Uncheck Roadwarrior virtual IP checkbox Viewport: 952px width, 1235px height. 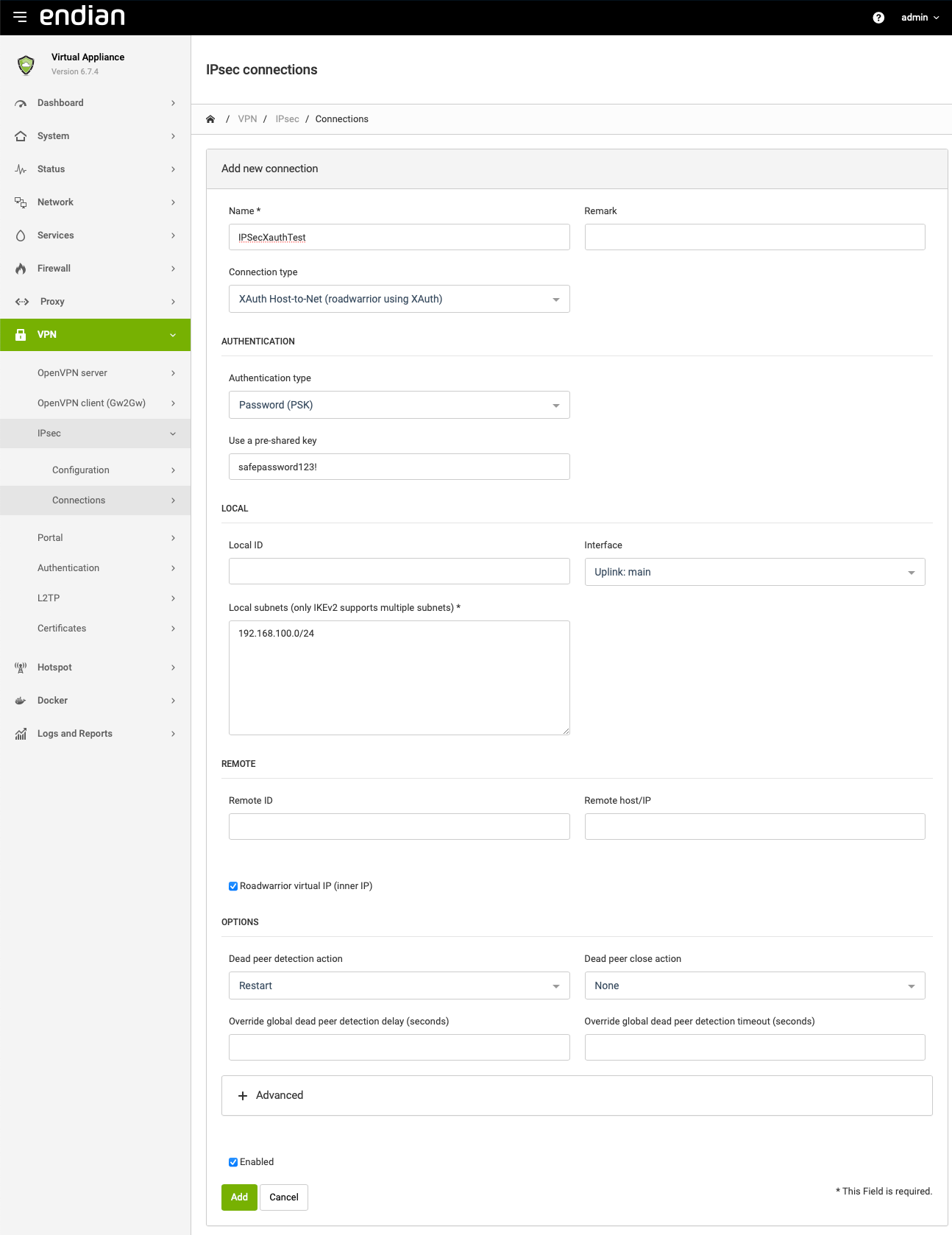tap(233, 886)
